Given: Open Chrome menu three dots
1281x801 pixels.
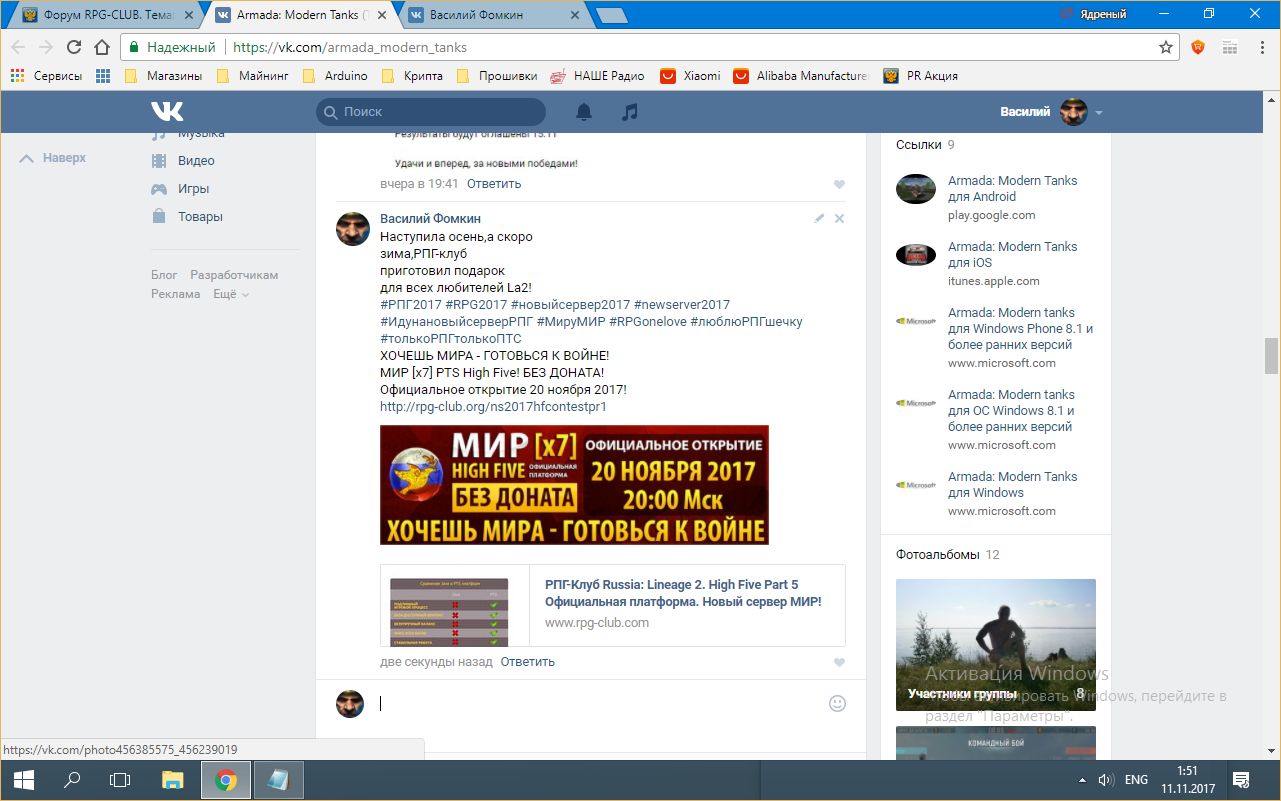Looking at the screenshot, I should click(x=1262, y=47).
